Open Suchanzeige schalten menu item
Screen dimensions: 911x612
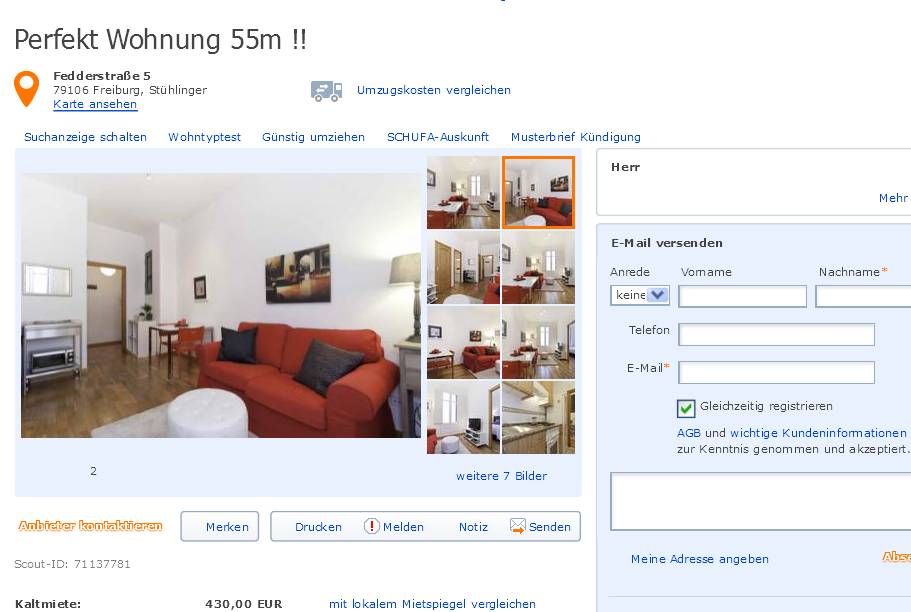[x=85, y=137]
